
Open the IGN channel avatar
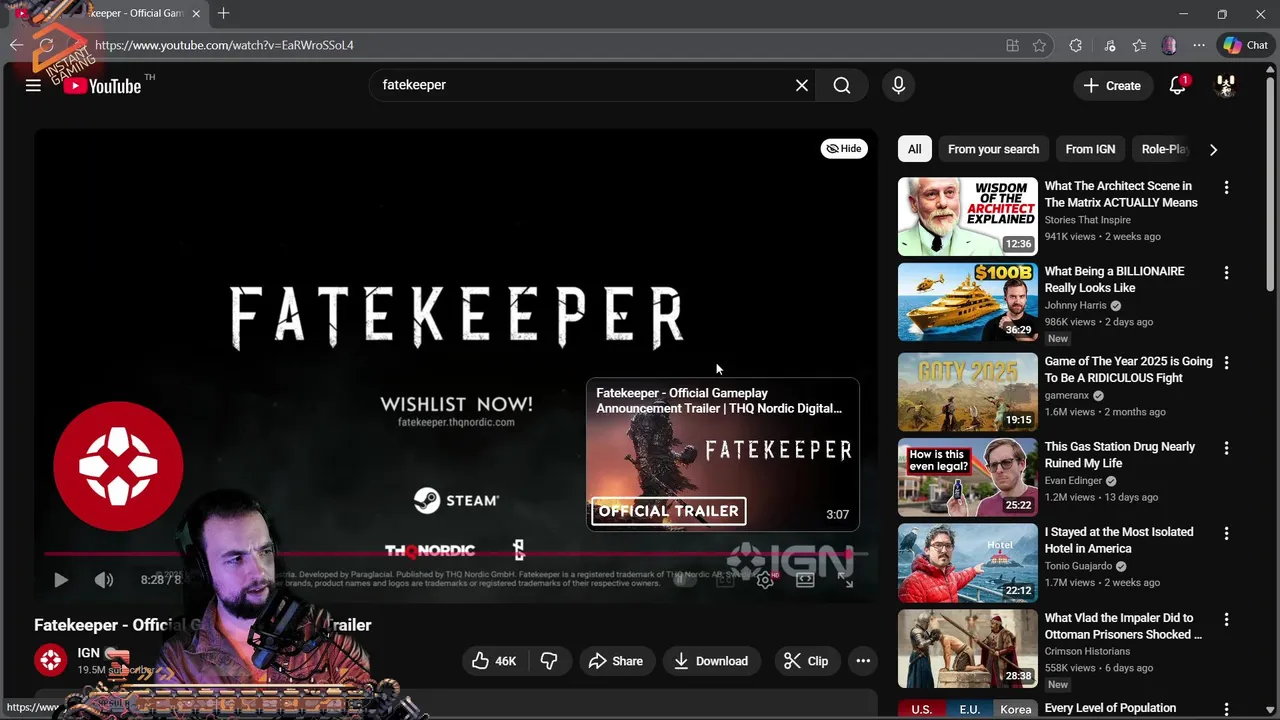pos(50,660)
